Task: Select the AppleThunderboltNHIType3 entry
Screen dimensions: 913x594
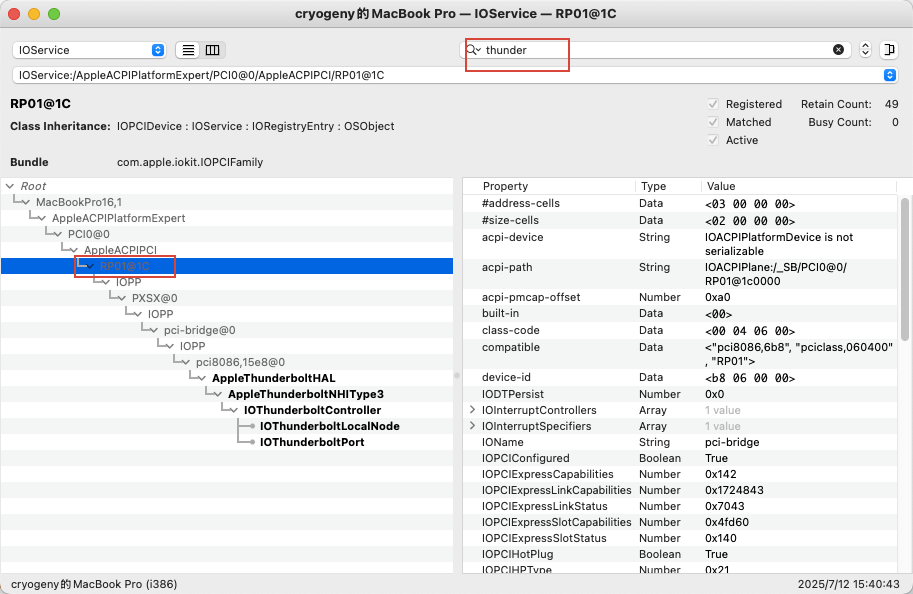Action: point(306,394)
